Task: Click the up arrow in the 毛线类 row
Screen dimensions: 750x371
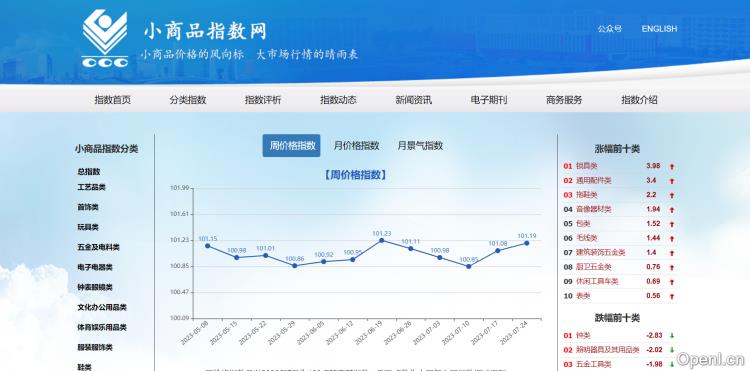Action: (x=672, y=239)
